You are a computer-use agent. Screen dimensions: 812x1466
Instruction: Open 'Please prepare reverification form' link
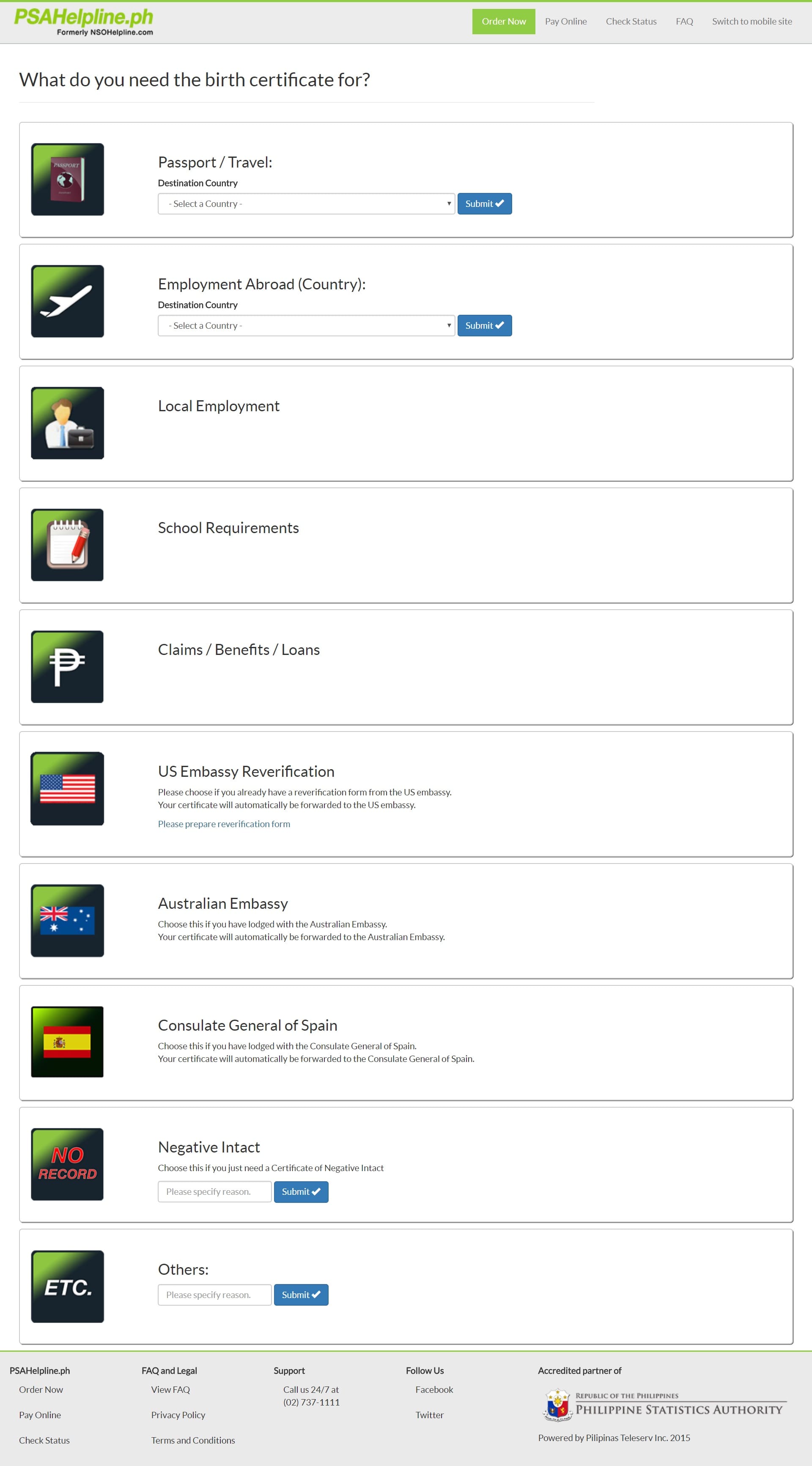point(224,823)
